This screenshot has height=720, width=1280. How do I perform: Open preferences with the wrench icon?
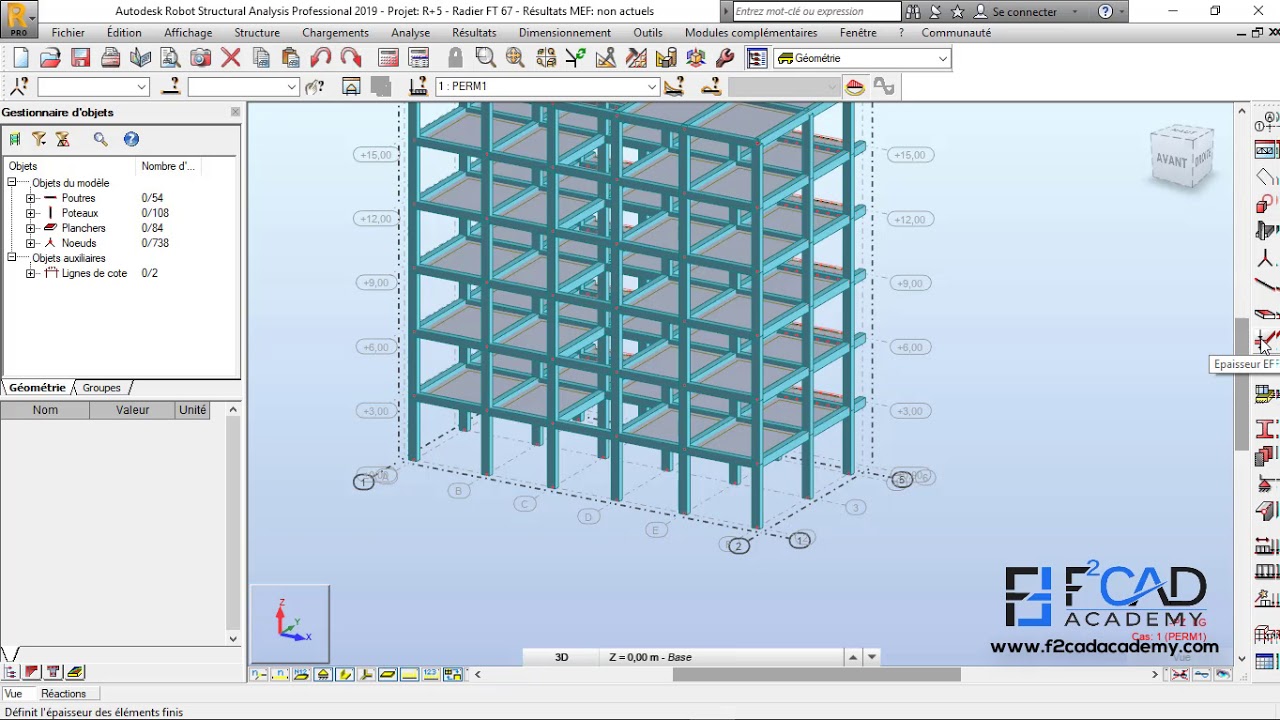point(726,58)
